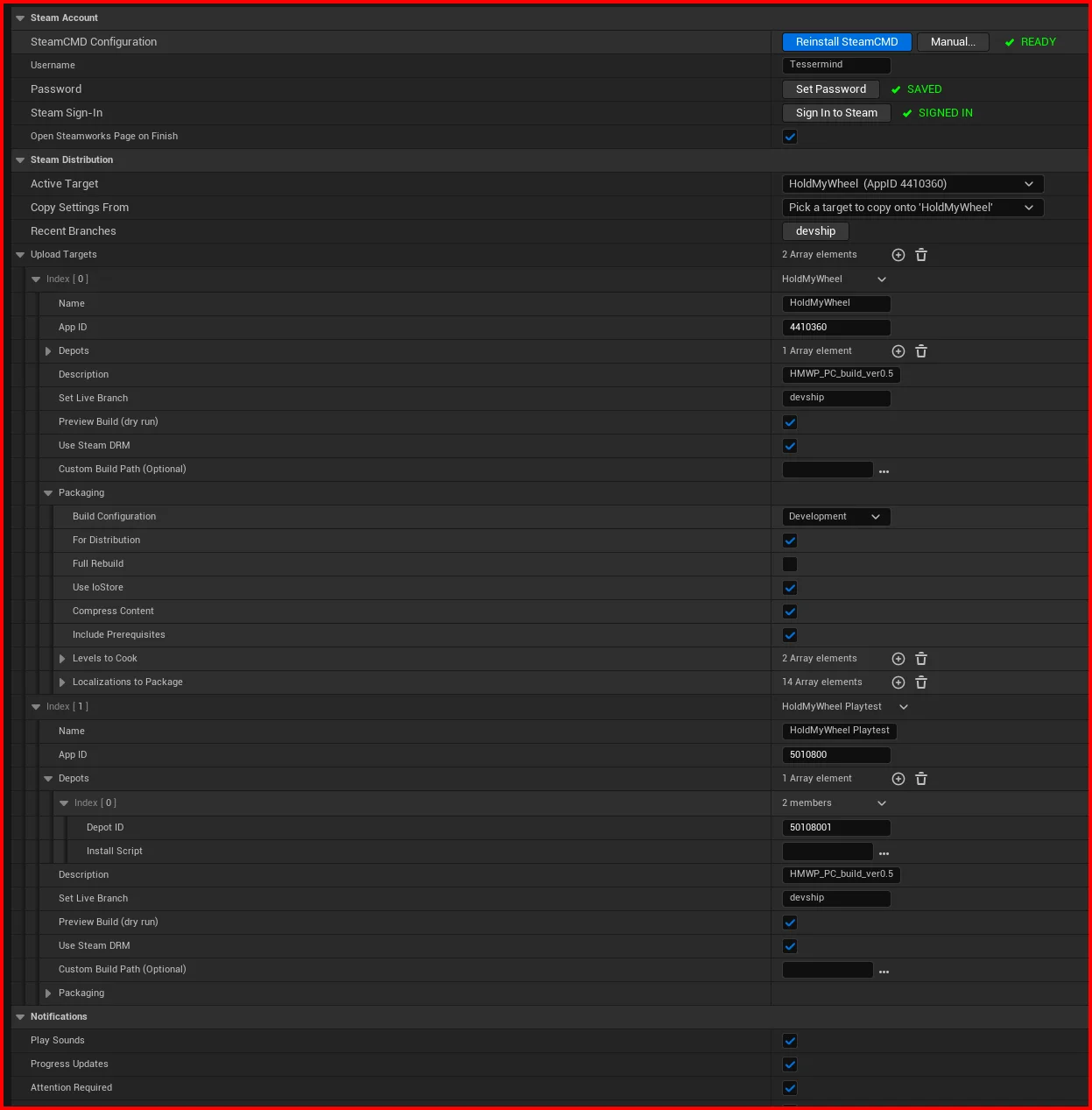Edit Index 0 Description field
The height and width of the screenshot is (1110, 1092).
pos(841,374)
